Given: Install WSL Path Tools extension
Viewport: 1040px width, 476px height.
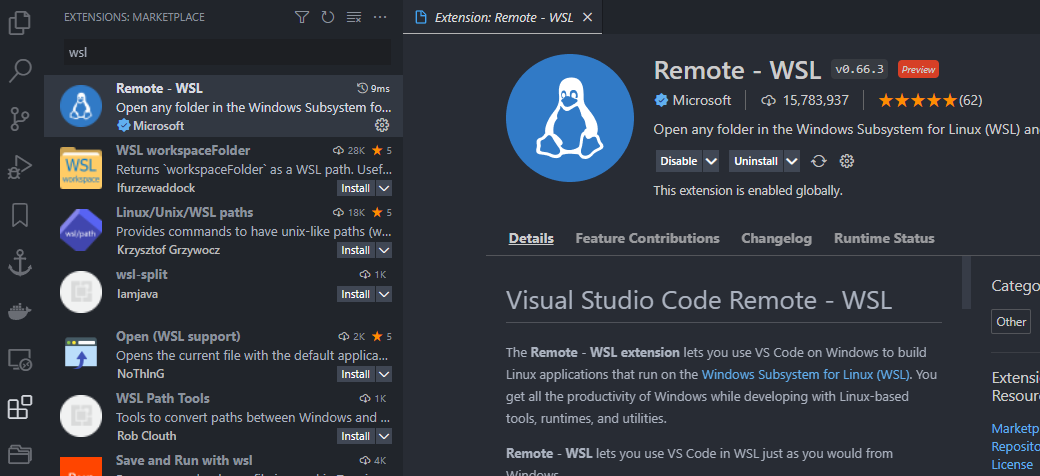Looking at the screenshot, I should pos(356,436).
